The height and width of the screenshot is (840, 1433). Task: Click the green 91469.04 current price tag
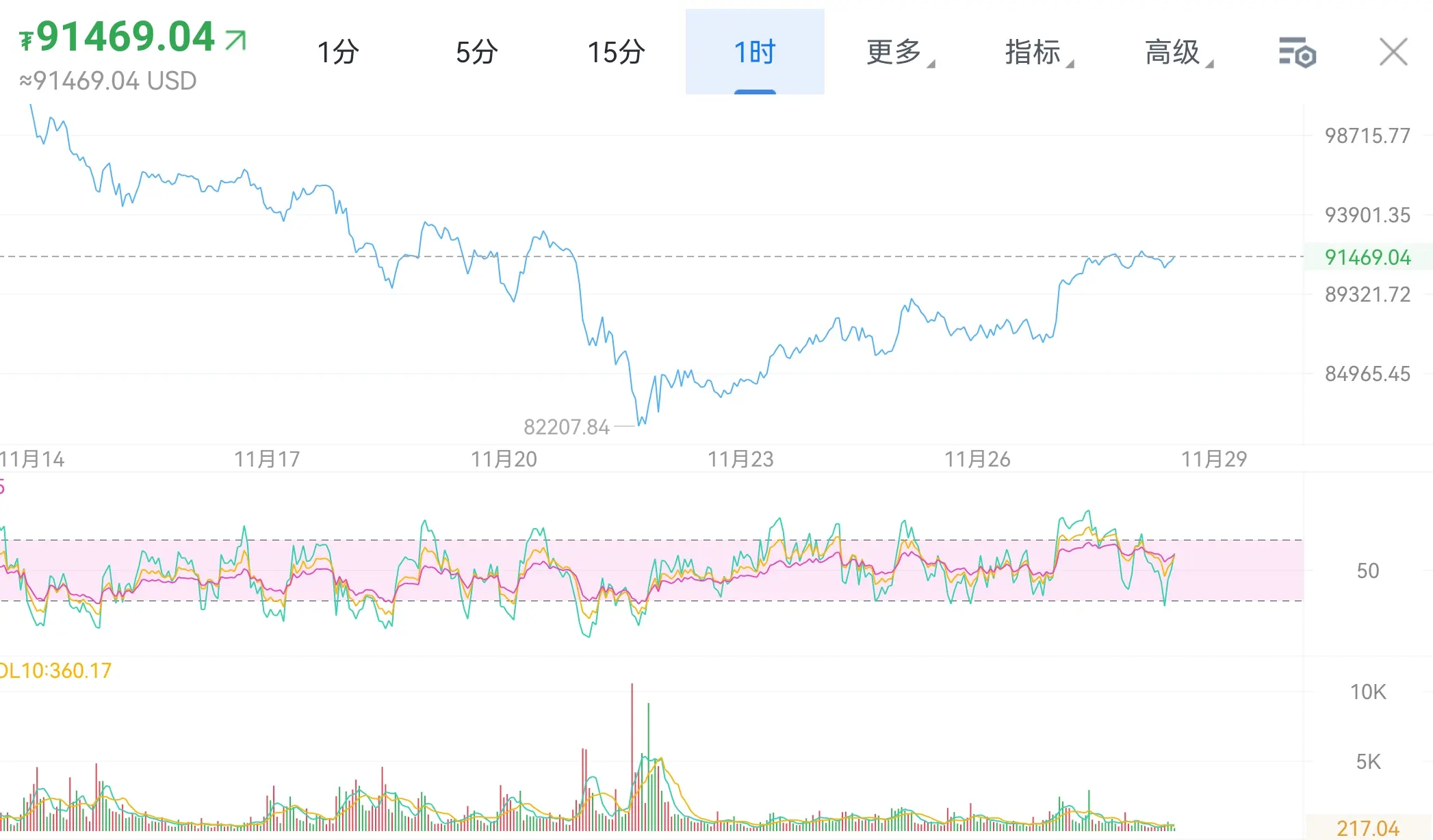click(x=1367, y=257)
